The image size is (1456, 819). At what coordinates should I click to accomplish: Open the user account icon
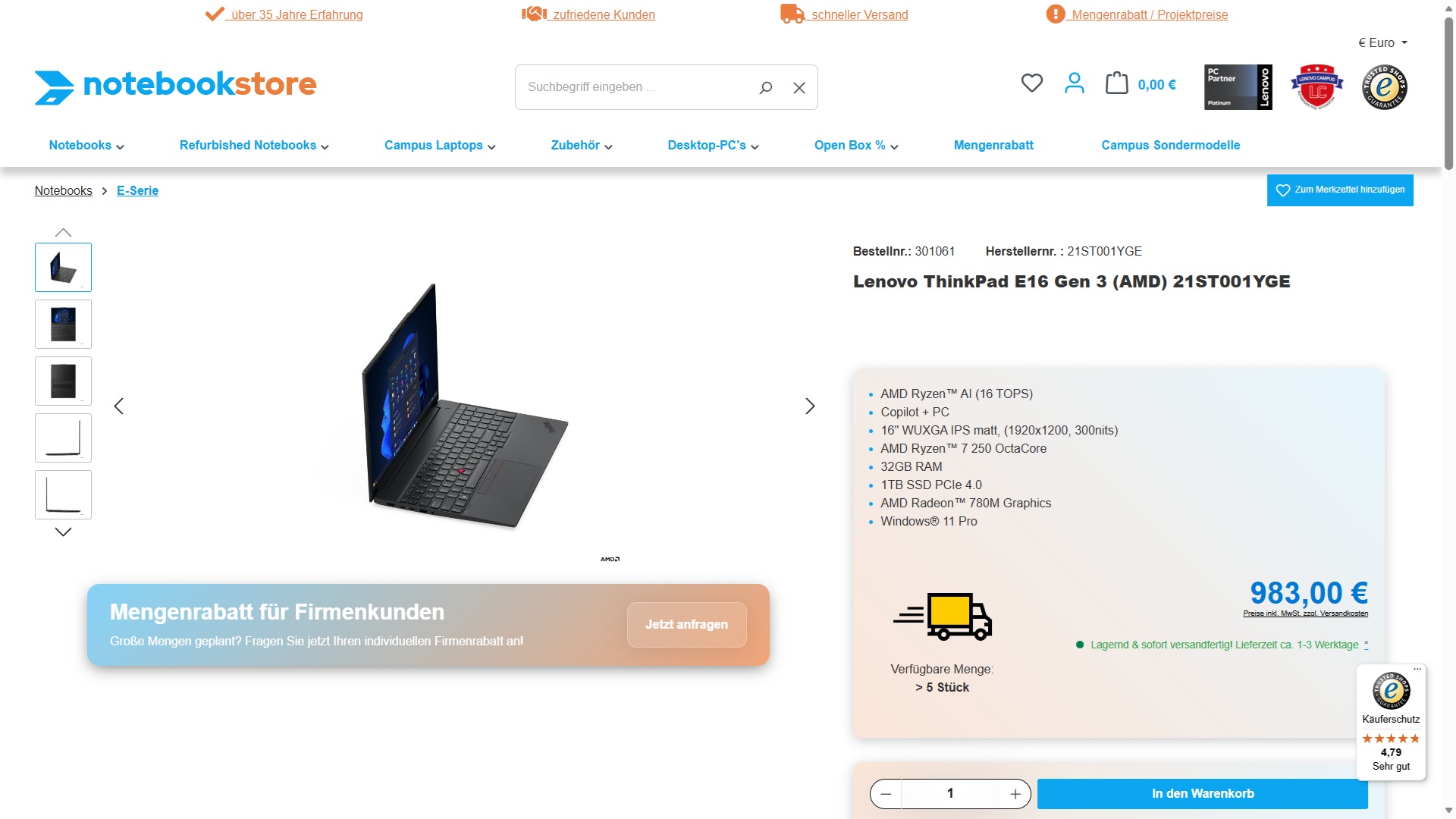click(1074, 83)
